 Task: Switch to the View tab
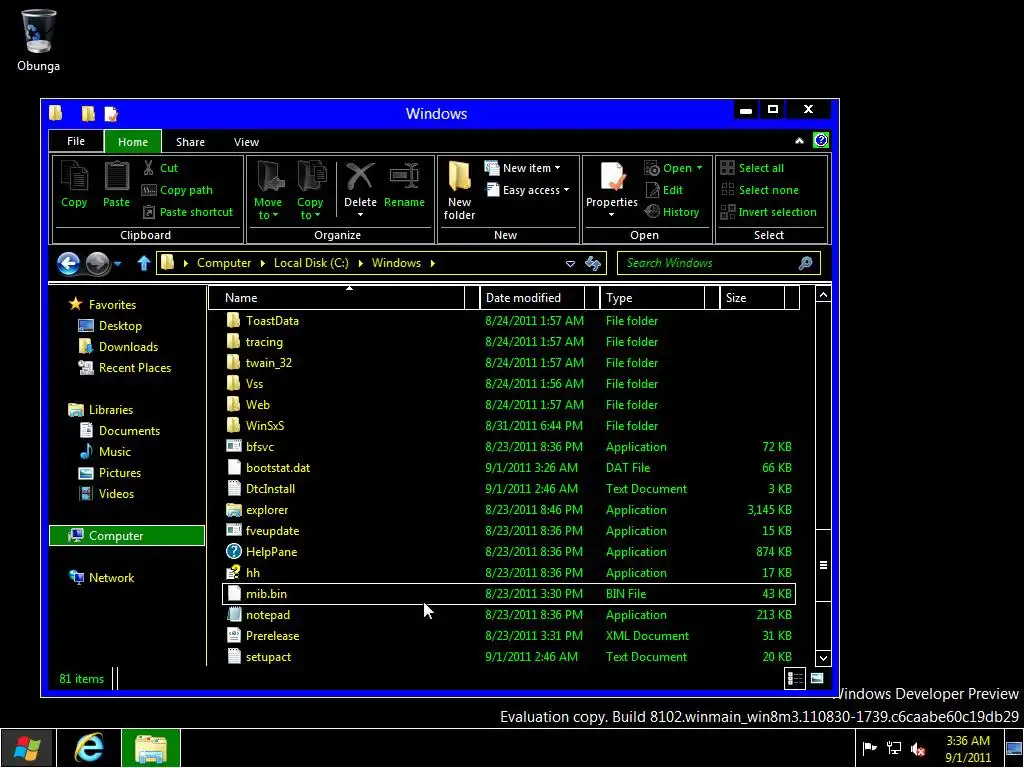tap(246, 142)
